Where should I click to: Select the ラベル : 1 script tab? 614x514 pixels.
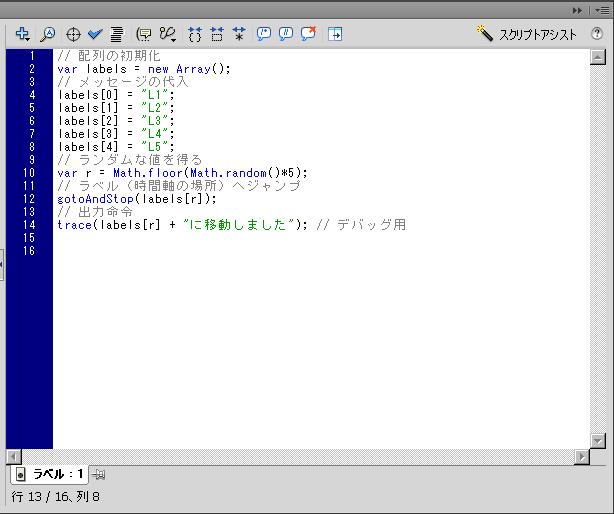click(x=50, y=474)
